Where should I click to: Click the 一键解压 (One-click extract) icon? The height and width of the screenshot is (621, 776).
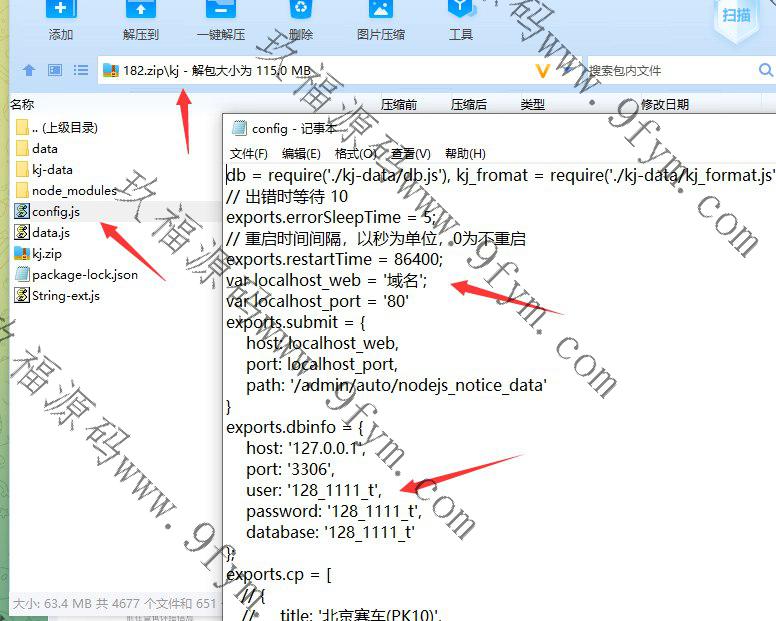(x=220, y=12)
